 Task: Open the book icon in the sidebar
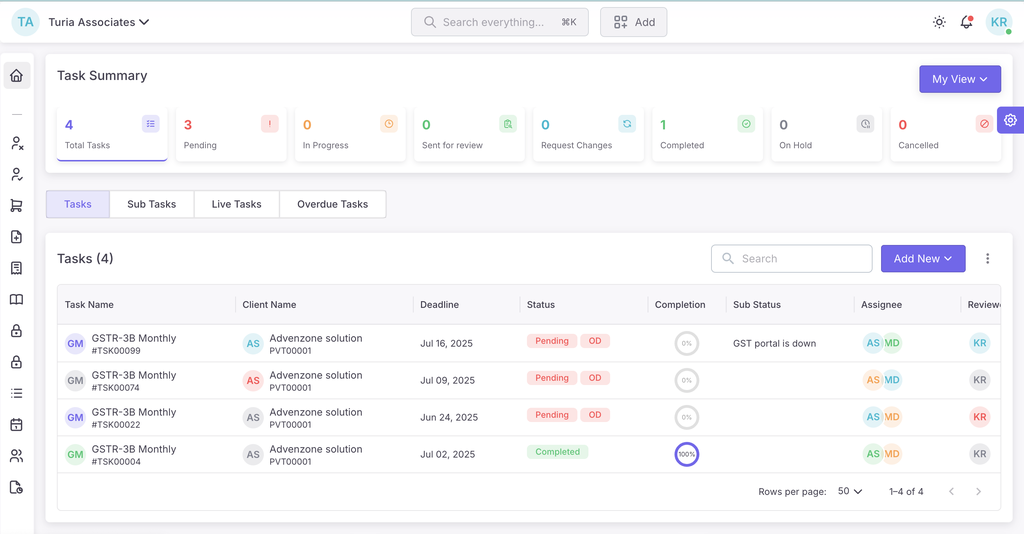[16, 300]
